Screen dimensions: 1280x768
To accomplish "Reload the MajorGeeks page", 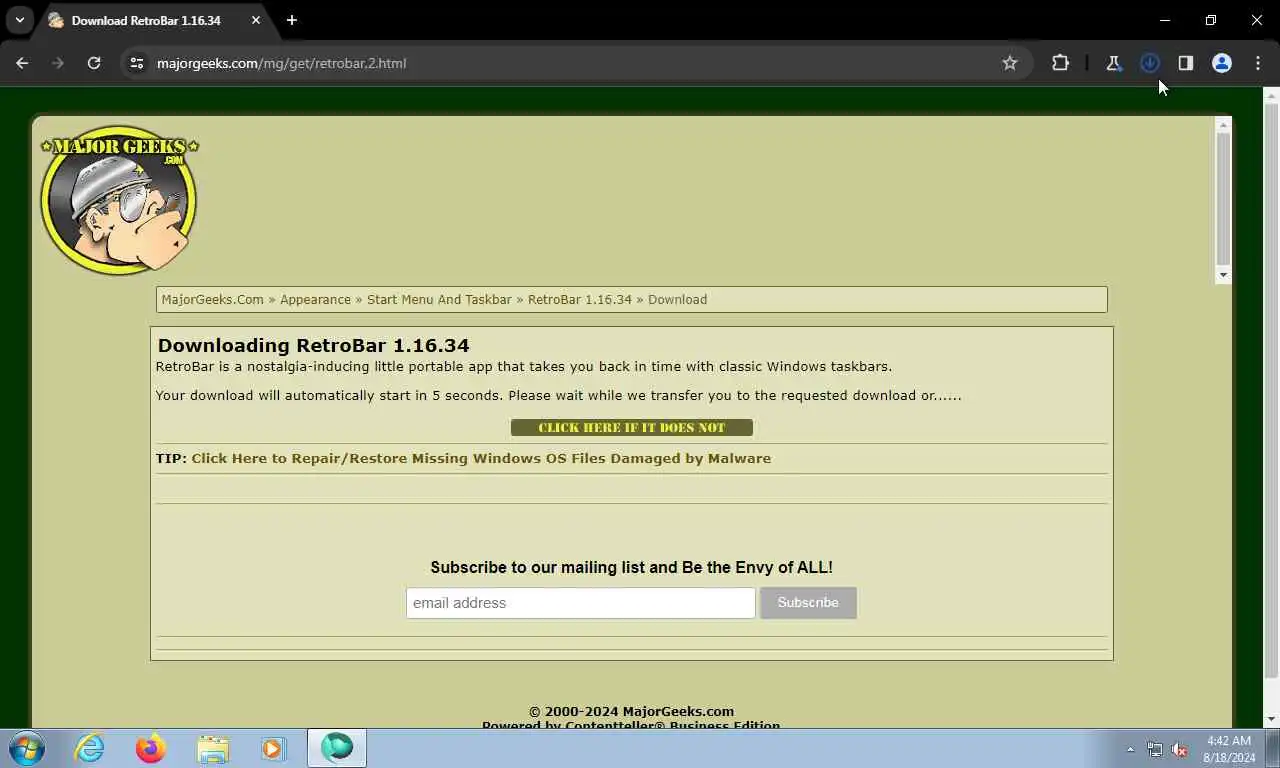I will 94,63.
